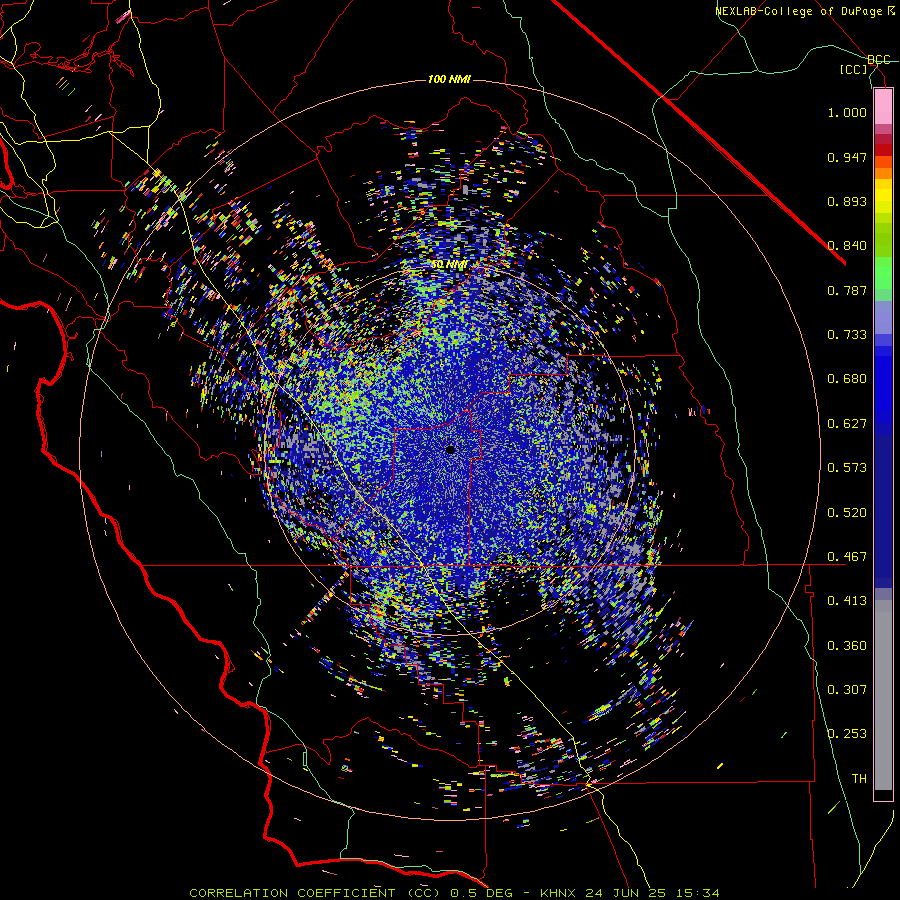Pick the pink segment at the color bar top

[x=883, y=107]
